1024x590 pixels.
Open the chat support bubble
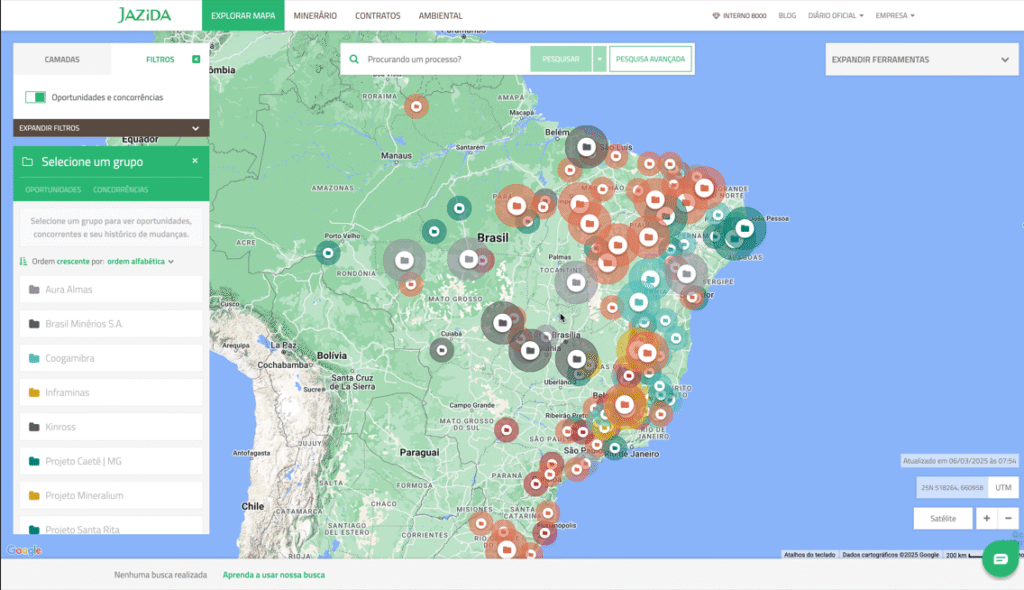click(1000, 559)
